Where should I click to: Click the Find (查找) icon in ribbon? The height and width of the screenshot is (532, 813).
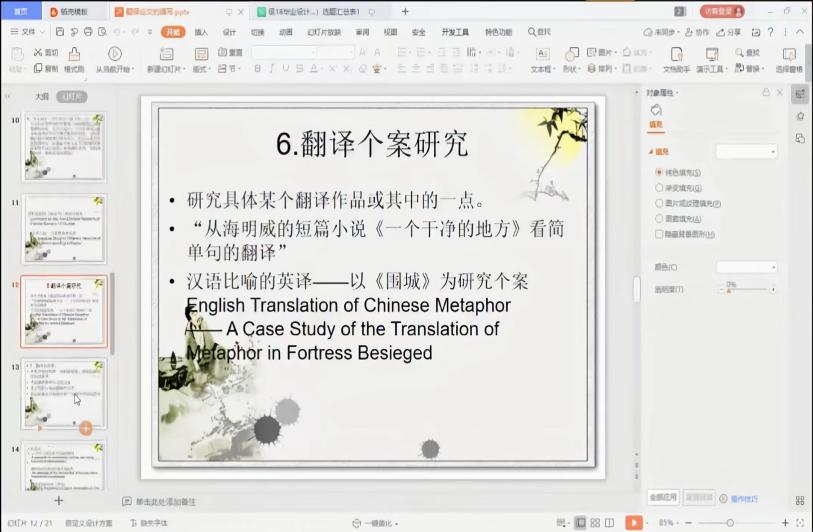pyautogui.click(x=752, y=52)
